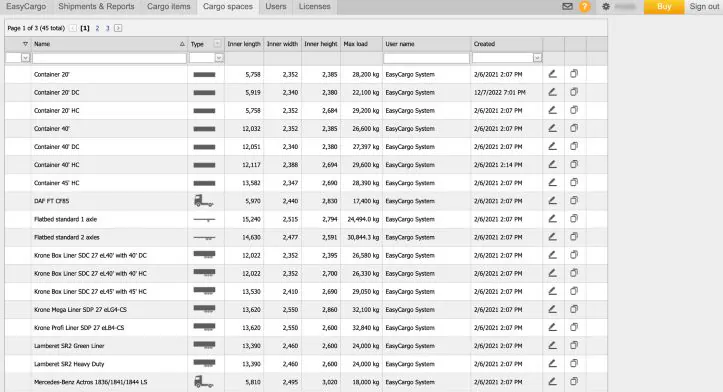Focus the Created filter input
This screenshot has width=723, height=392.
[503, 58]
